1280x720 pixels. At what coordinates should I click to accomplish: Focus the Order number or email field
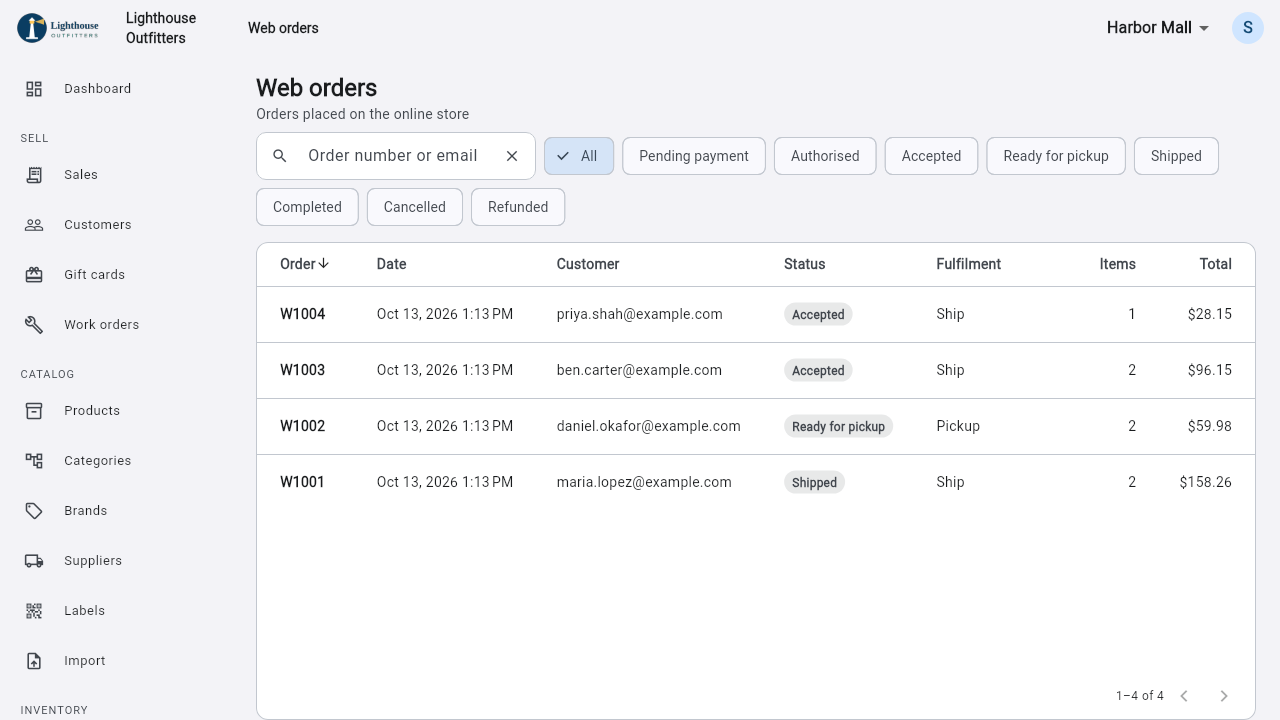coord(396,156)
